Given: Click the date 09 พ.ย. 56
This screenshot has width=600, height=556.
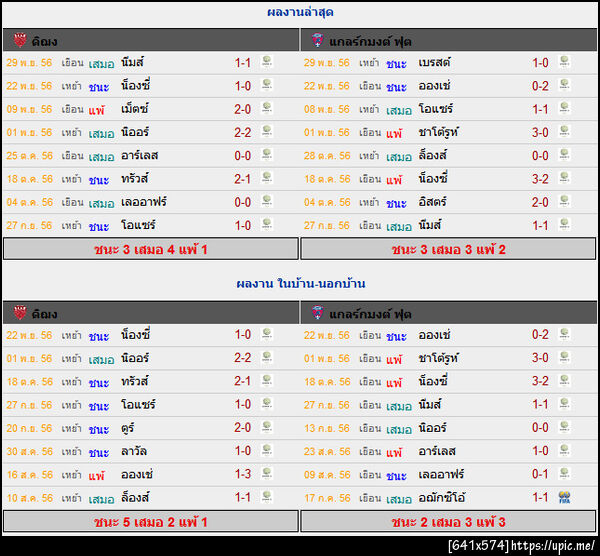Looking at the screenshot, I should pos(29,109).
